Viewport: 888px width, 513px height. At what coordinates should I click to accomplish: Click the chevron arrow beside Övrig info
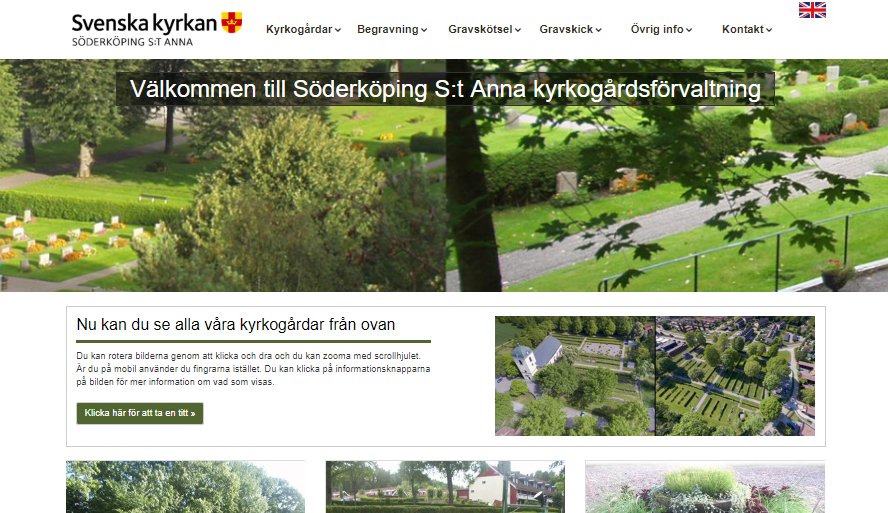[x=689, y=30]
